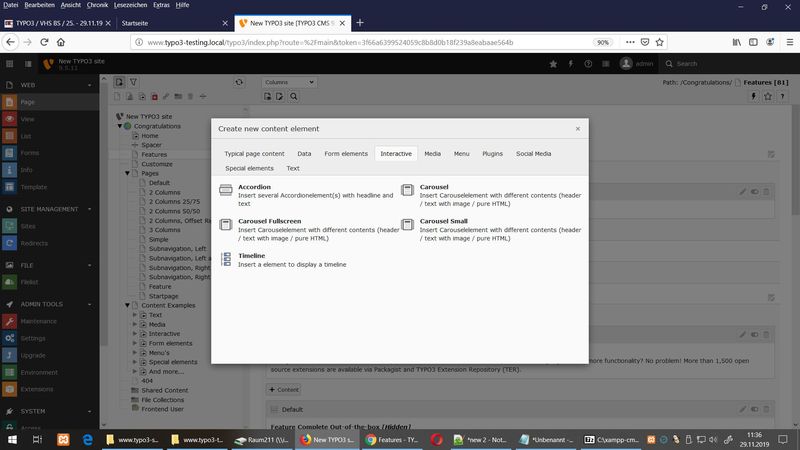Open the Environment admin tool
This screenshot has height=450, width=800.
click(49, 372)
